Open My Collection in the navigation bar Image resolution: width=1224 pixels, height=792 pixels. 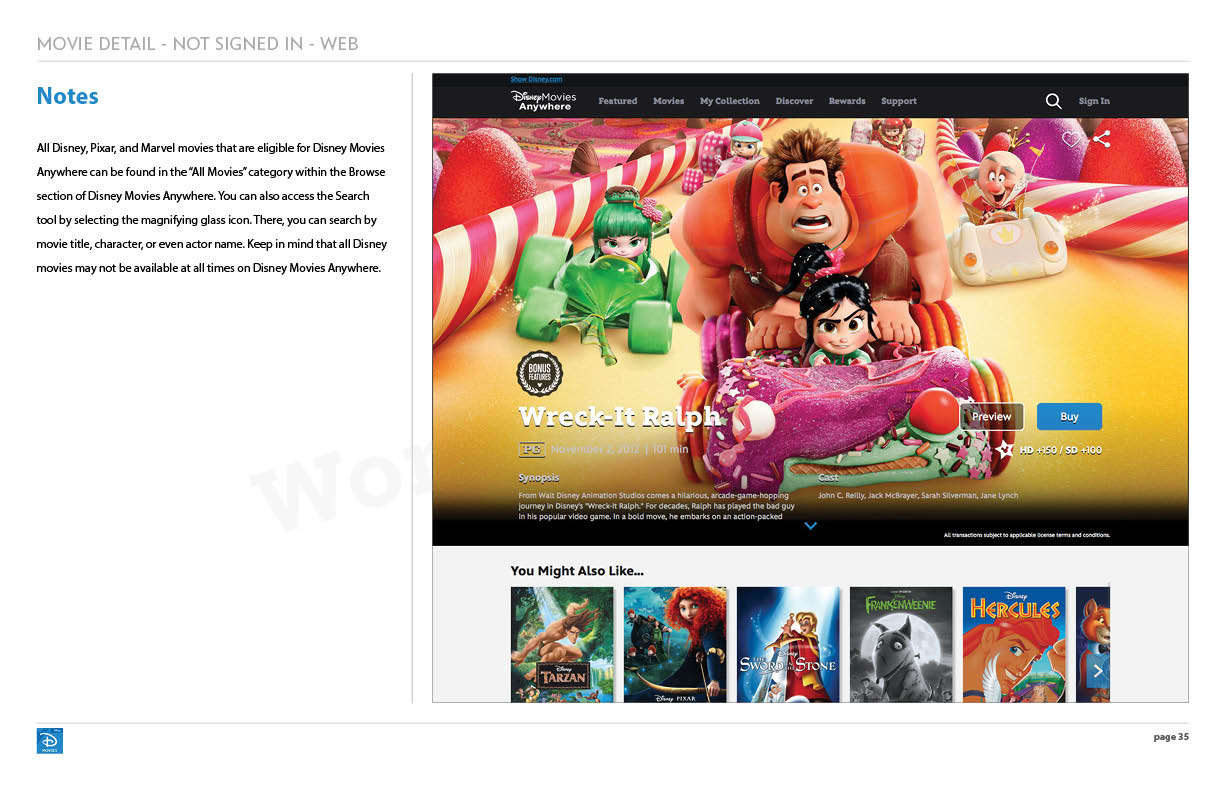[730, 101]
